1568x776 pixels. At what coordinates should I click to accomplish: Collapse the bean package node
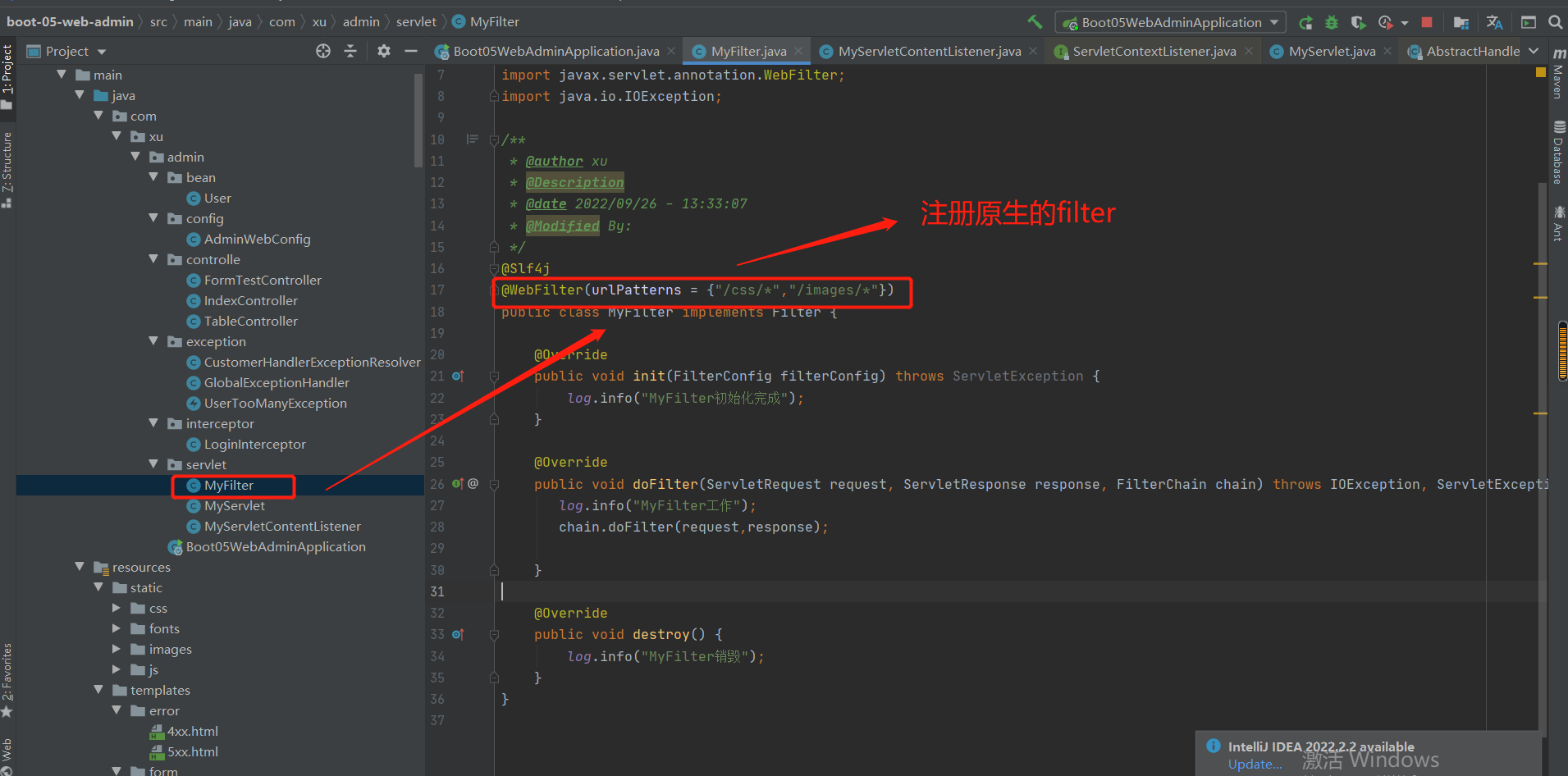[x=153, y=177]
